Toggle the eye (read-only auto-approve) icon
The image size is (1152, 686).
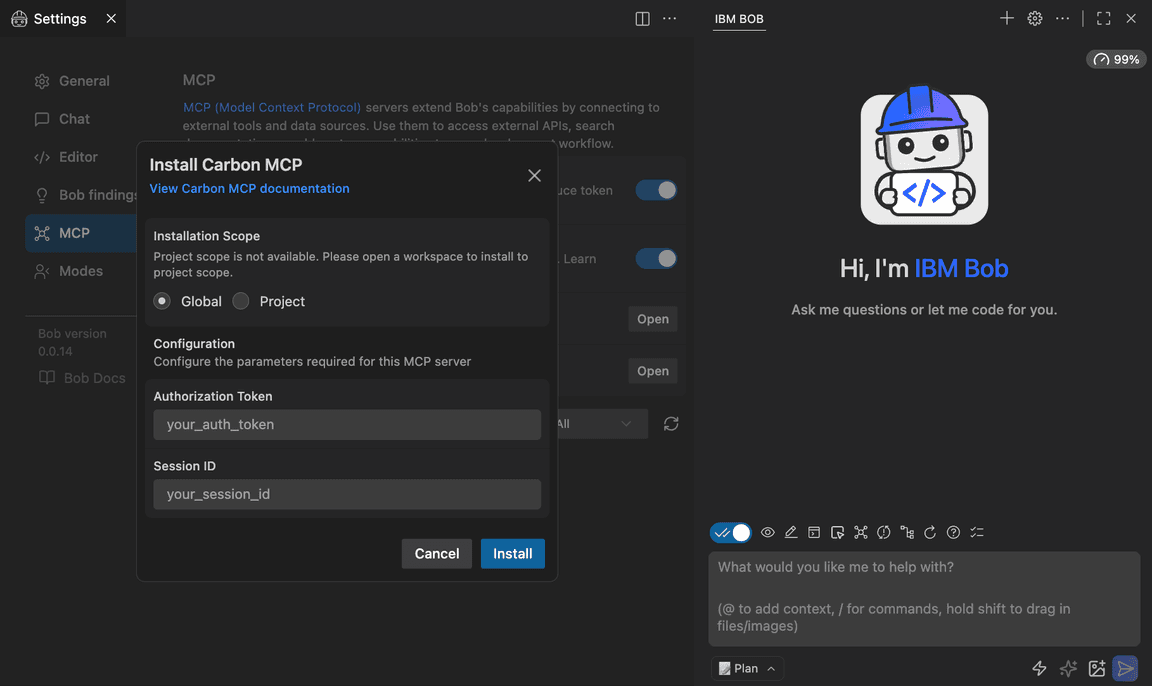point(768,532)
